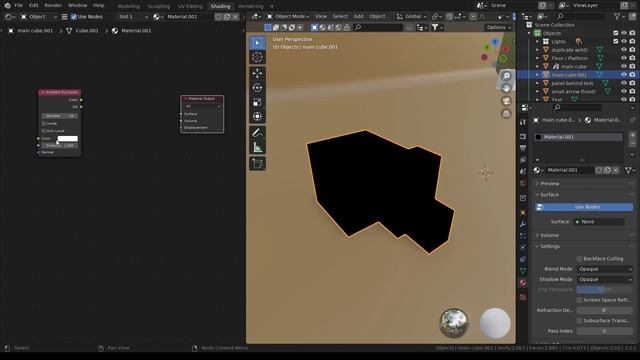Hide Floor / Platform with eye icon

tap(624, 58)
